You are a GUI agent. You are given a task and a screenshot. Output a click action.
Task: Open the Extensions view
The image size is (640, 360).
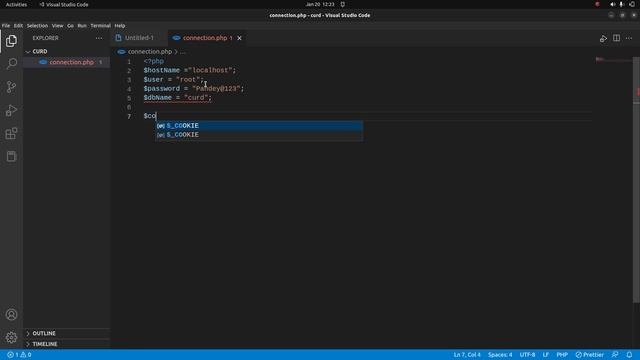click(x=11, y=133)
